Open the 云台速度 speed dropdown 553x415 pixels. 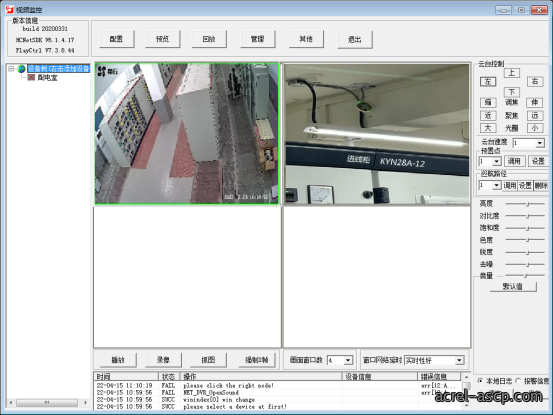pyautogui.click(x=539, y=143)
